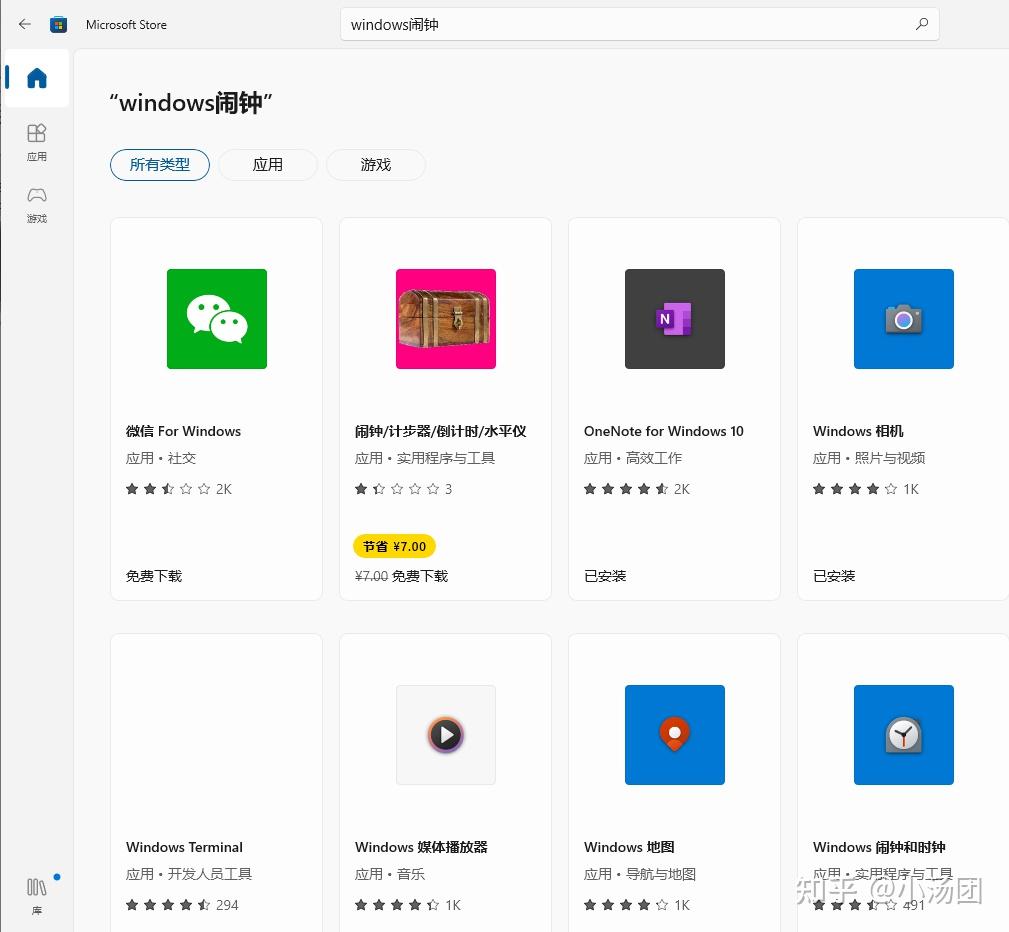The height and width of the screenshot is (932, 1009).
Task: Click 应用 • 高效工作 category text
Action: tap(633, 458)
